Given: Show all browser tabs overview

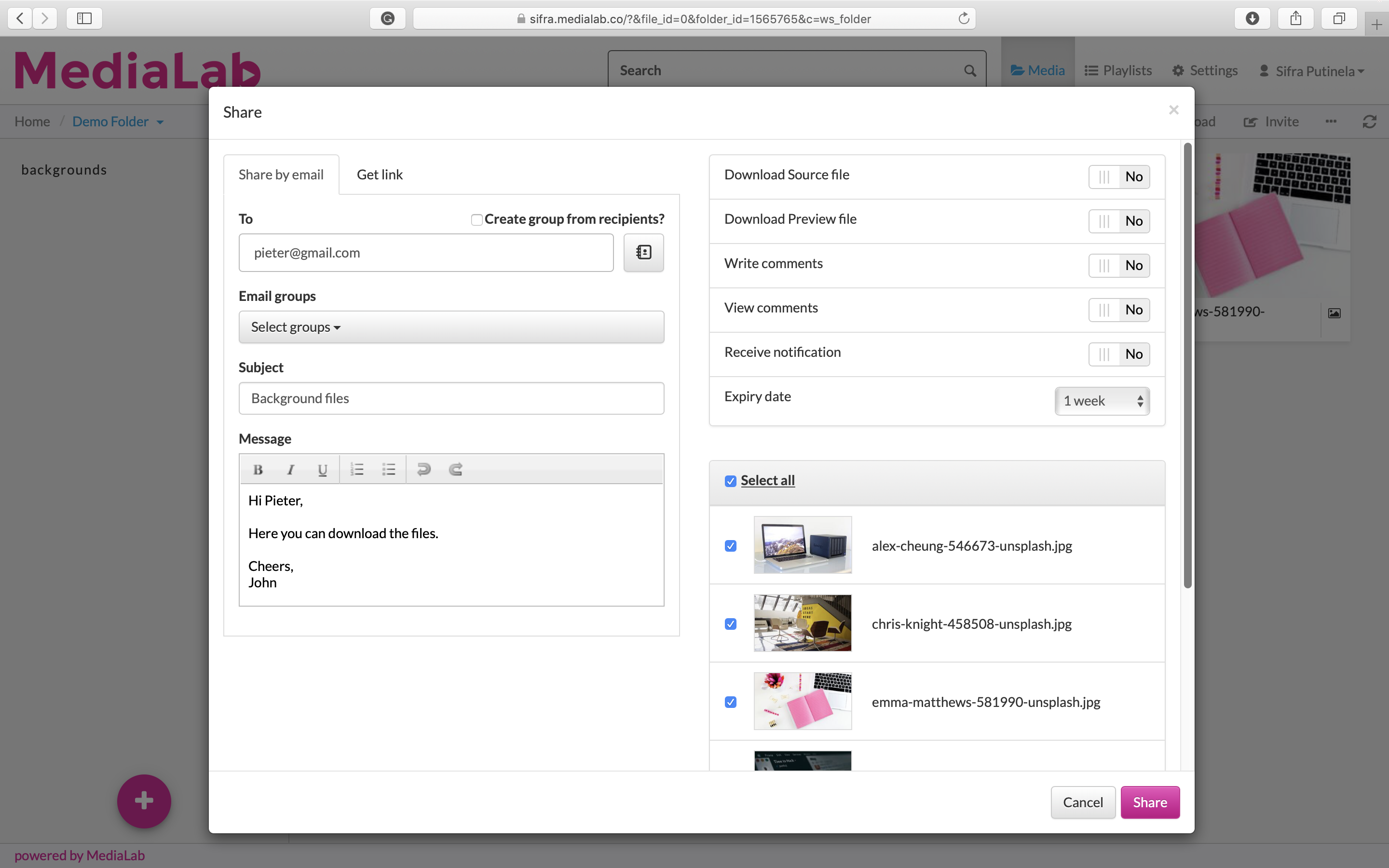Looking at the screenshot, I should (x=1339, y=18).
